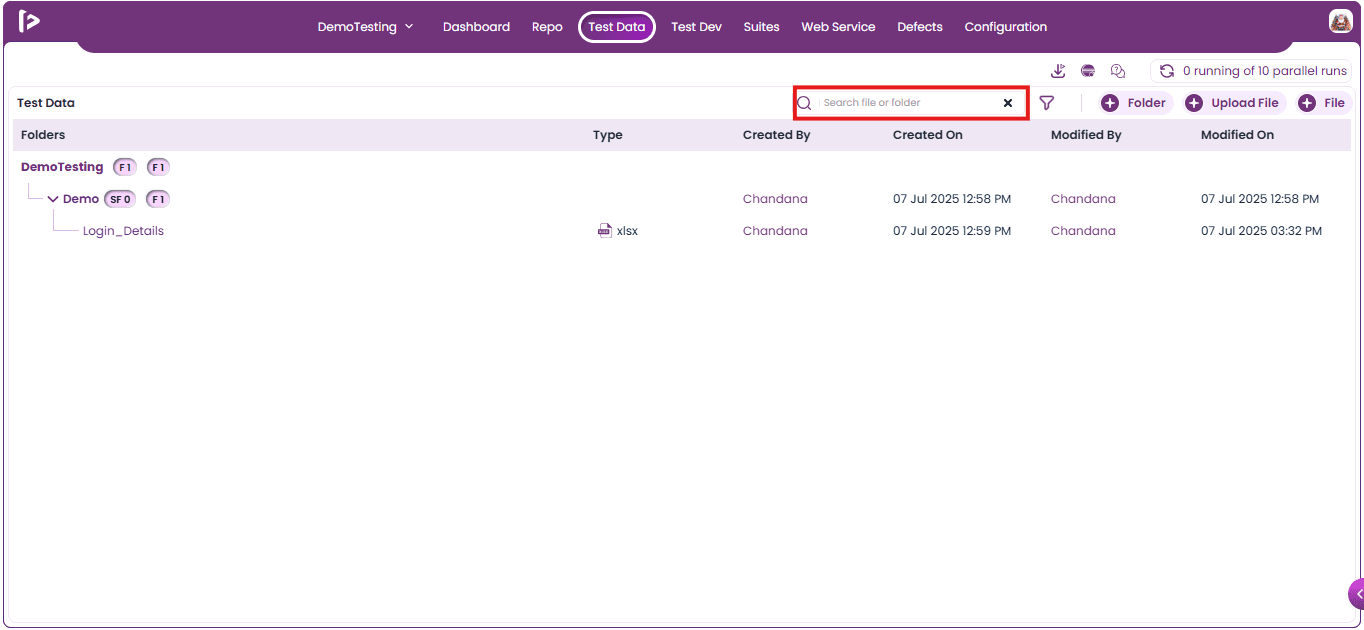Go to the Web Service tab

(838, 27)
